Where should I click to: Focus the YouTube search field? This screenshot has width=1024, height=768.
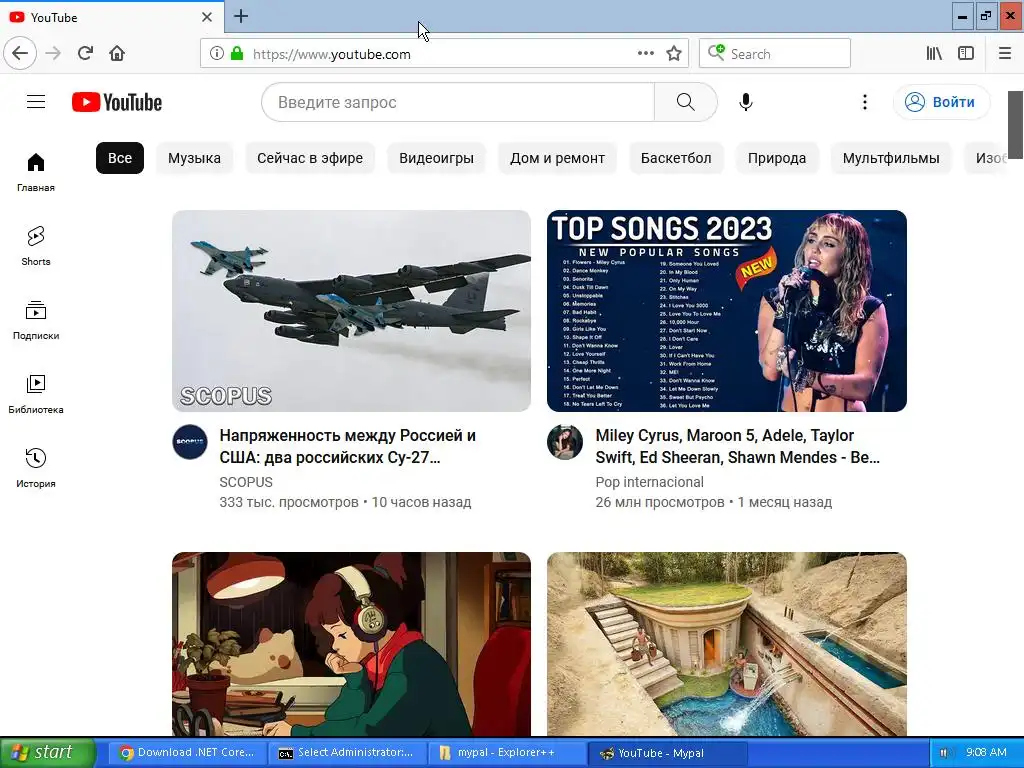tap(458, 102)
